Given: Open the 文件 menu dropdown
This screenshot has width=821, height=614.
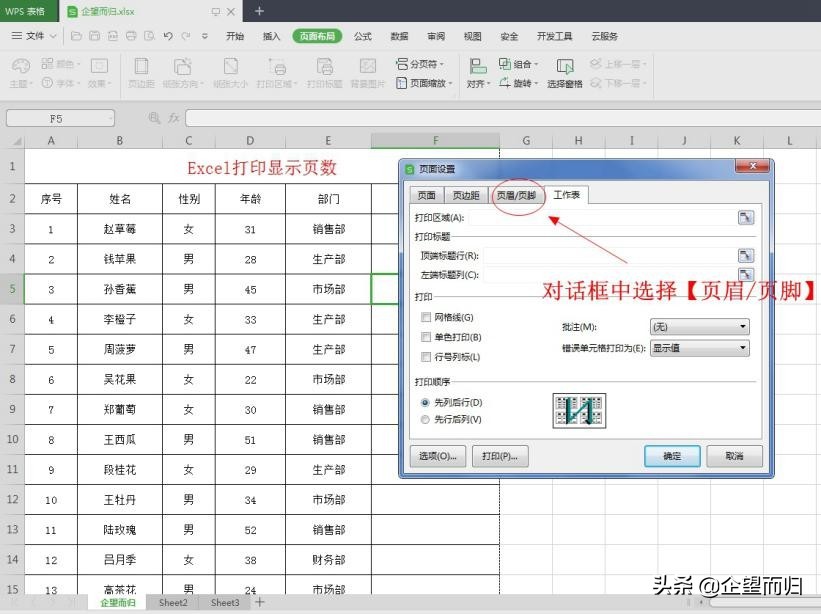Looking at the screenshot, I should coord(34,36).
